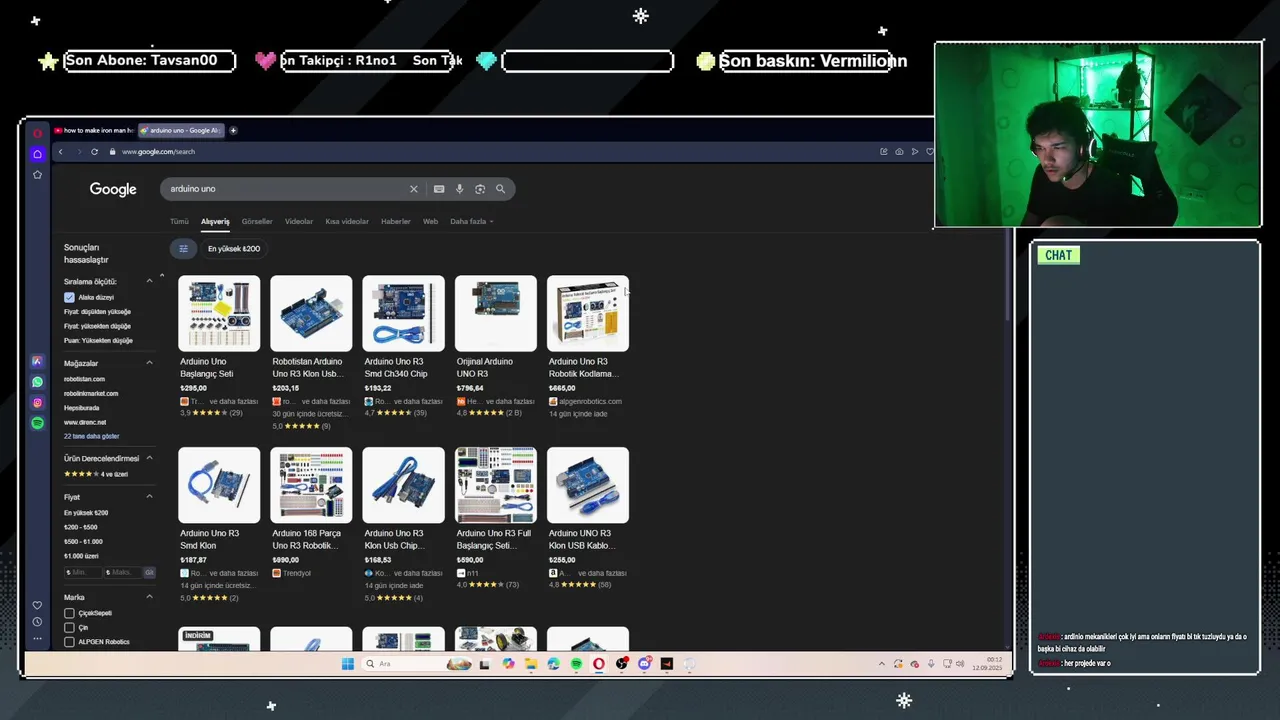1280x720 pixels.
Task: Open the sidebar history clock icon
Action: [x=37, y=622]
